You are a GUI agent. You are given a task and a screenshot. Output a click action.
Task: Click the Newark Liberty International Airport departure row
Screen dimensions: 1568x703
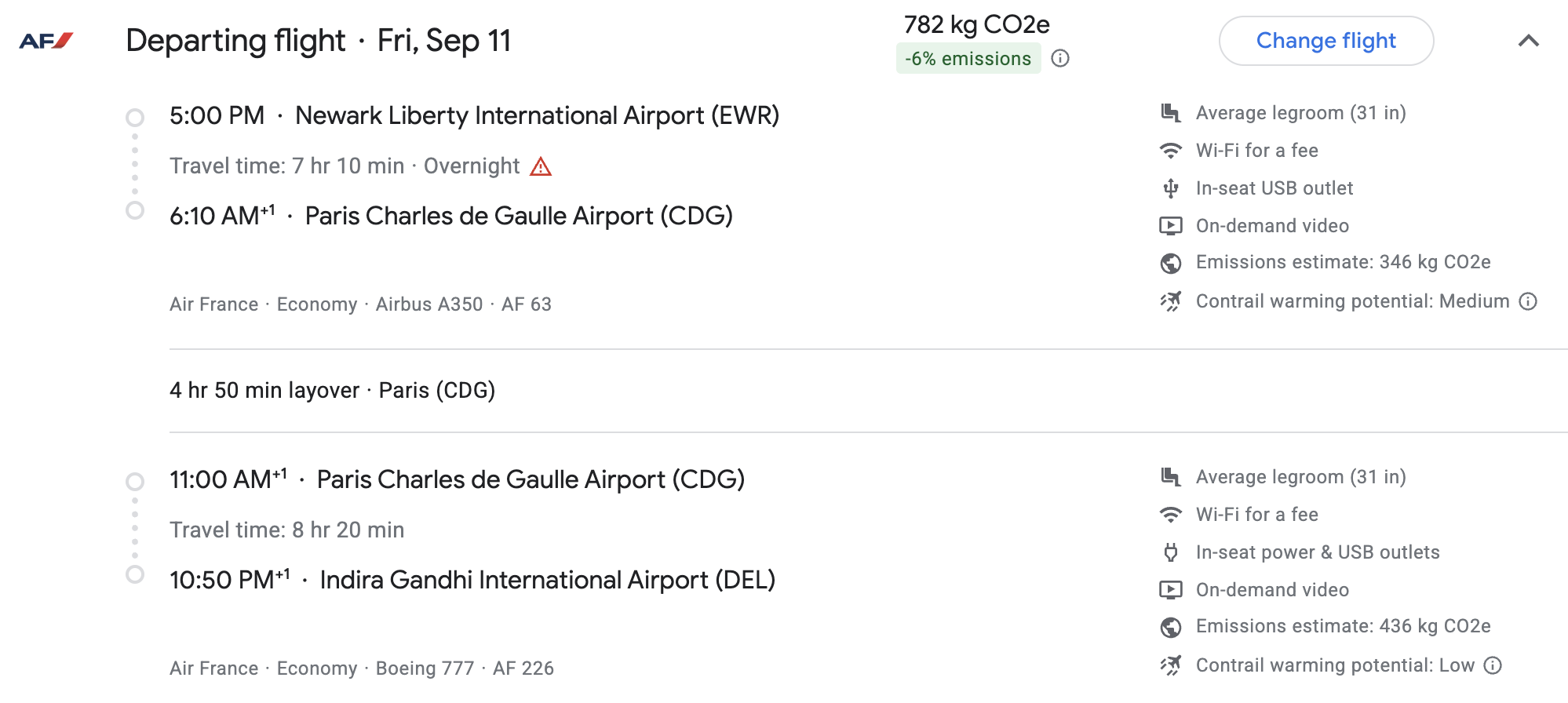474,116
